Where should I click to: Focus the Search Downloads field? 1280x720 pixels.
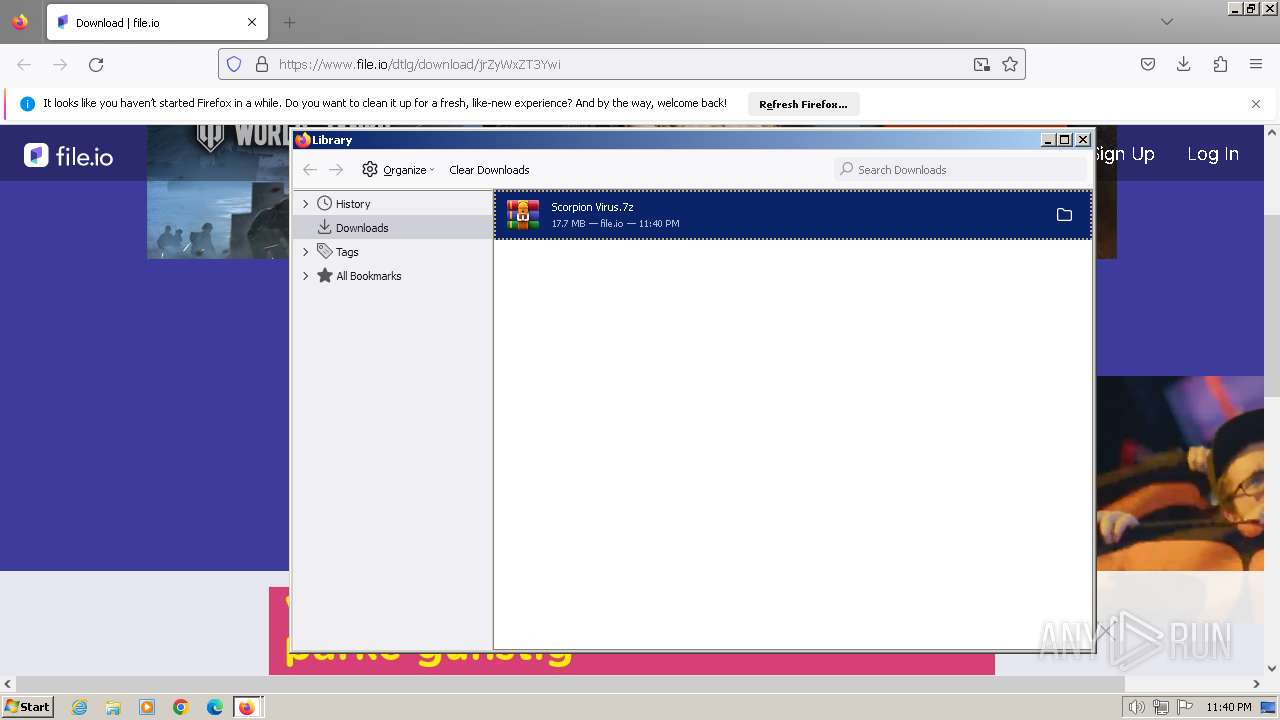[x=961, y=170]
